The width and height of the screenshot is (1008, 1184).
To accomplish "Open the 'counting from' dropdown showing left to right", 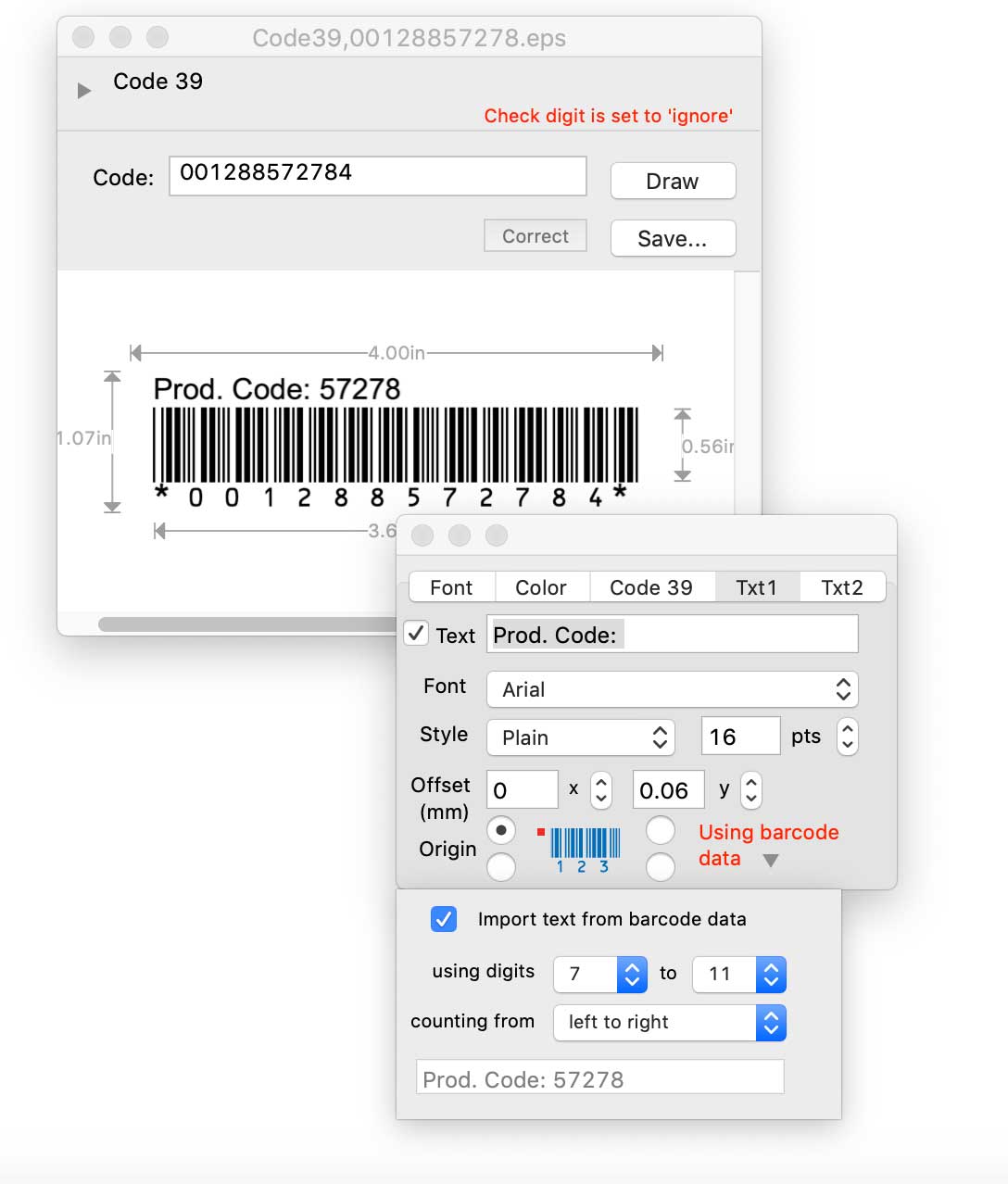I will 669,1022.
